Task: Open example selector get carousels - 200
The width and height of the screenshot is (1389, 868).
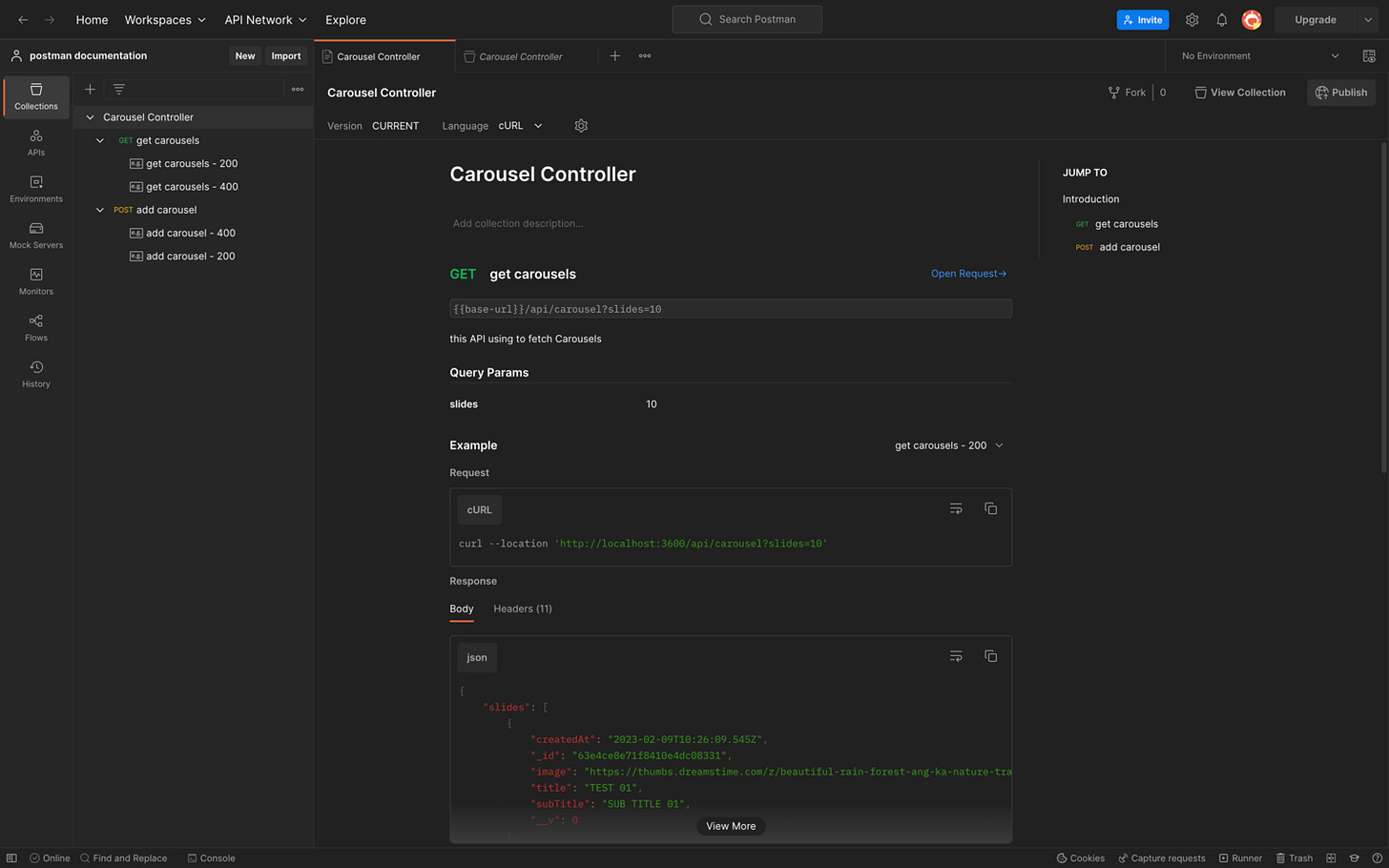Action: 949,445
